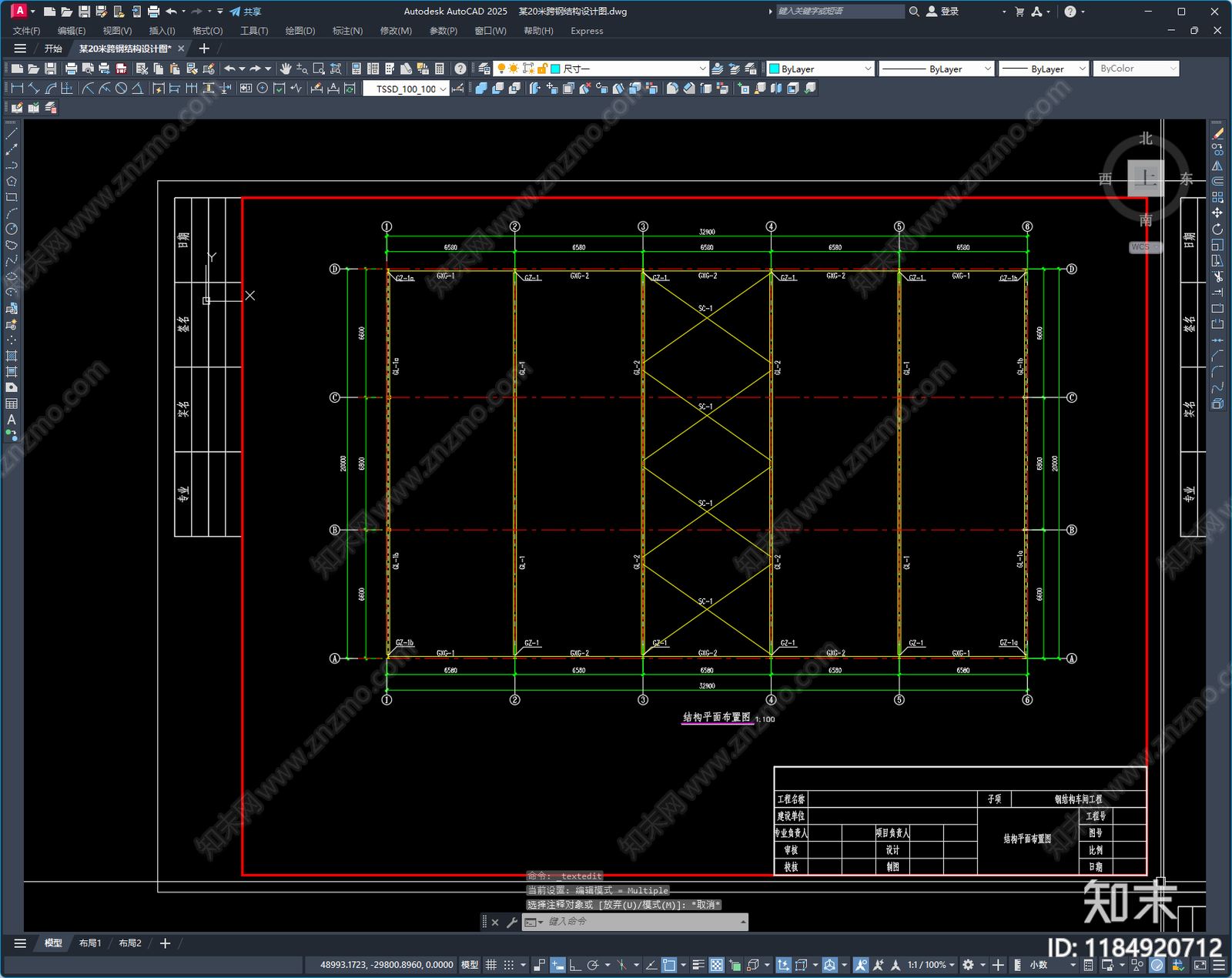
Task: Open the Help question-mark icon in the toolbar
Action: point(460,69)
